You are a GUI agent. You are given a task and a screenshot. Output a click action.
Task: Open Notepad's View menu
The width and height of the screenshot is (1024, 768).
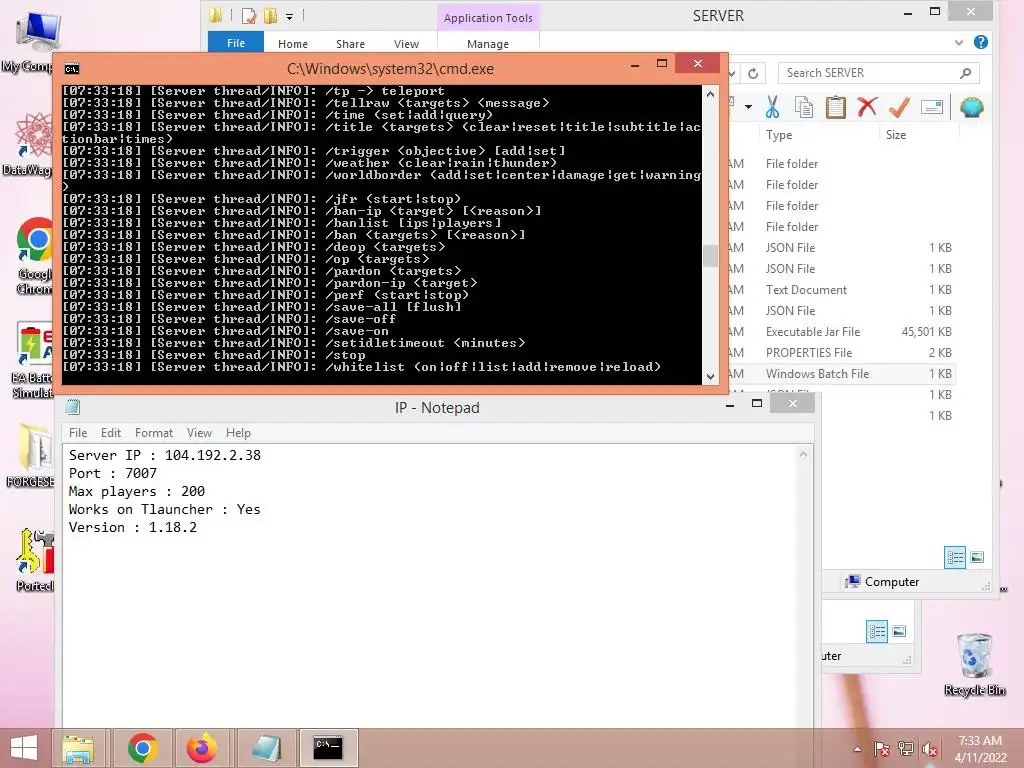click(199, 432)
